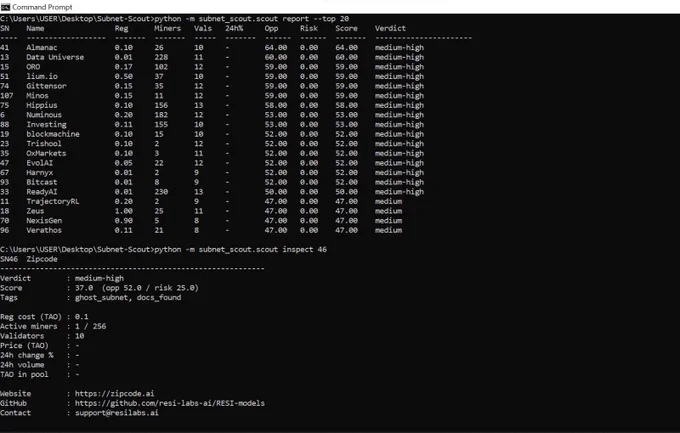680x433 pixels.
Task: Click Data Universe's miners count 228
Action: pos(161,57)
